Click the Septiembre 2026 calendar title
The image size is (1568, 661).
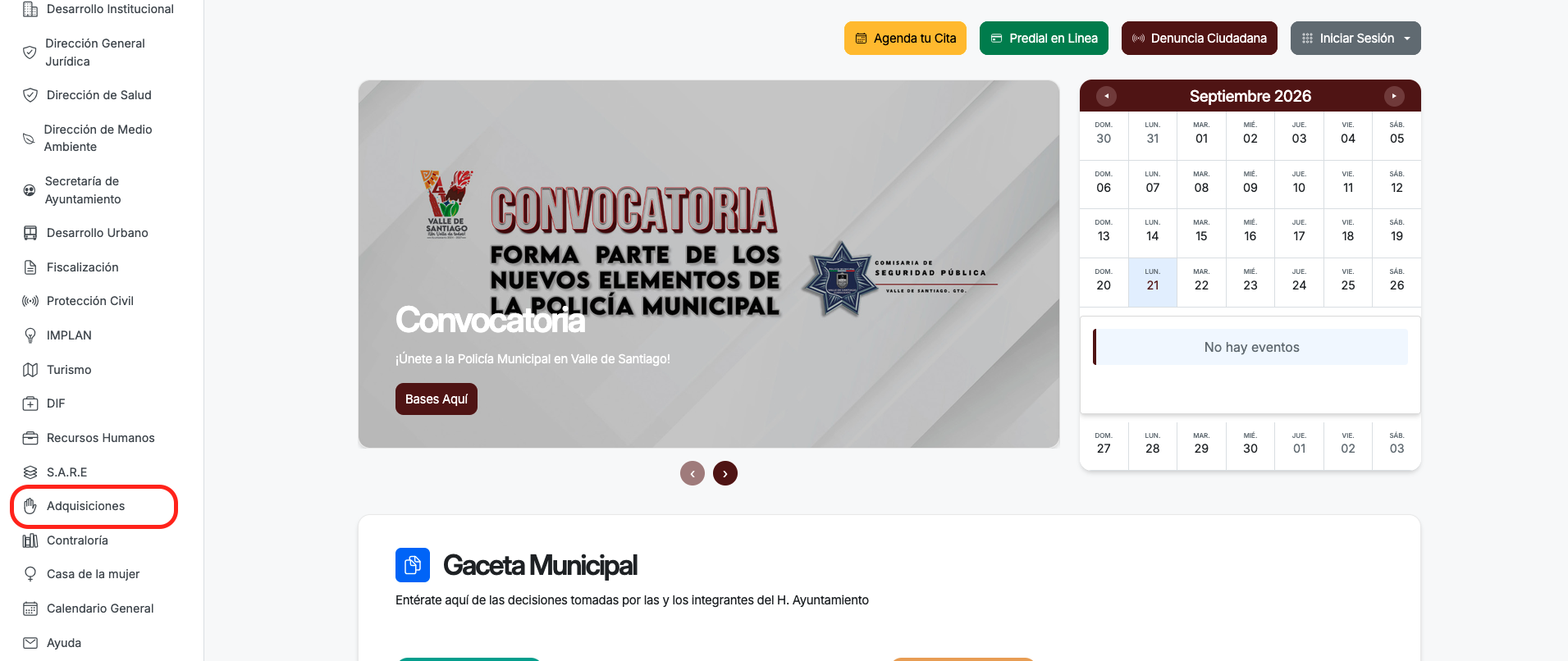tap(1250, 96)
